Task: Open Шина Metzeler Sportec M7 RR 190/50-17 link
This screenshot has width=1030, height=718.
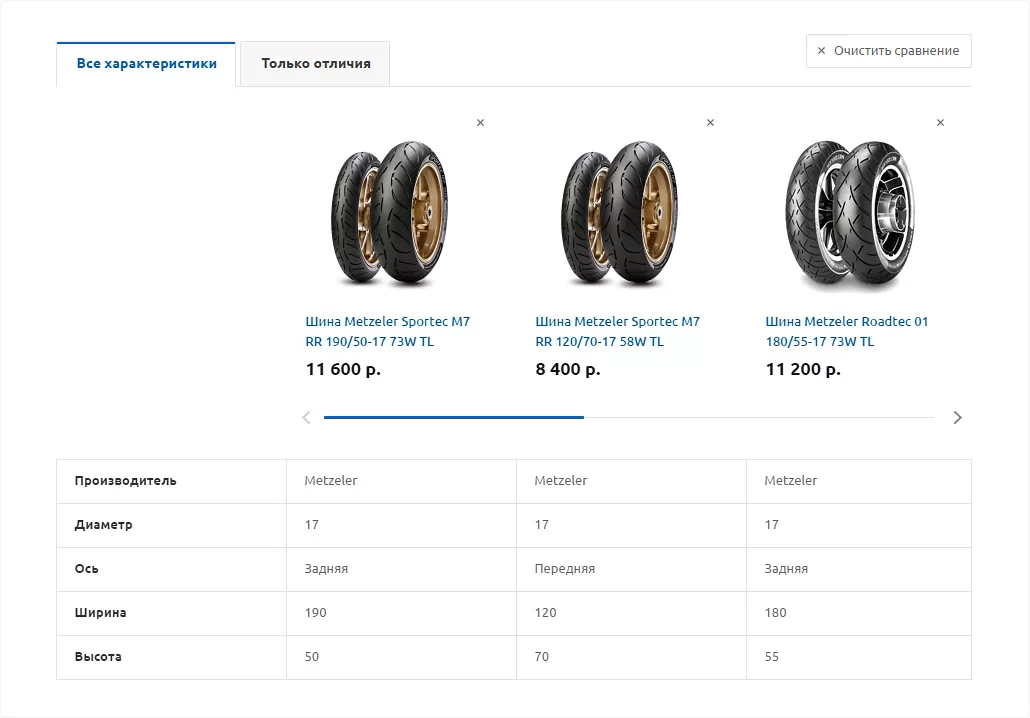Action: tap(388, 331)
